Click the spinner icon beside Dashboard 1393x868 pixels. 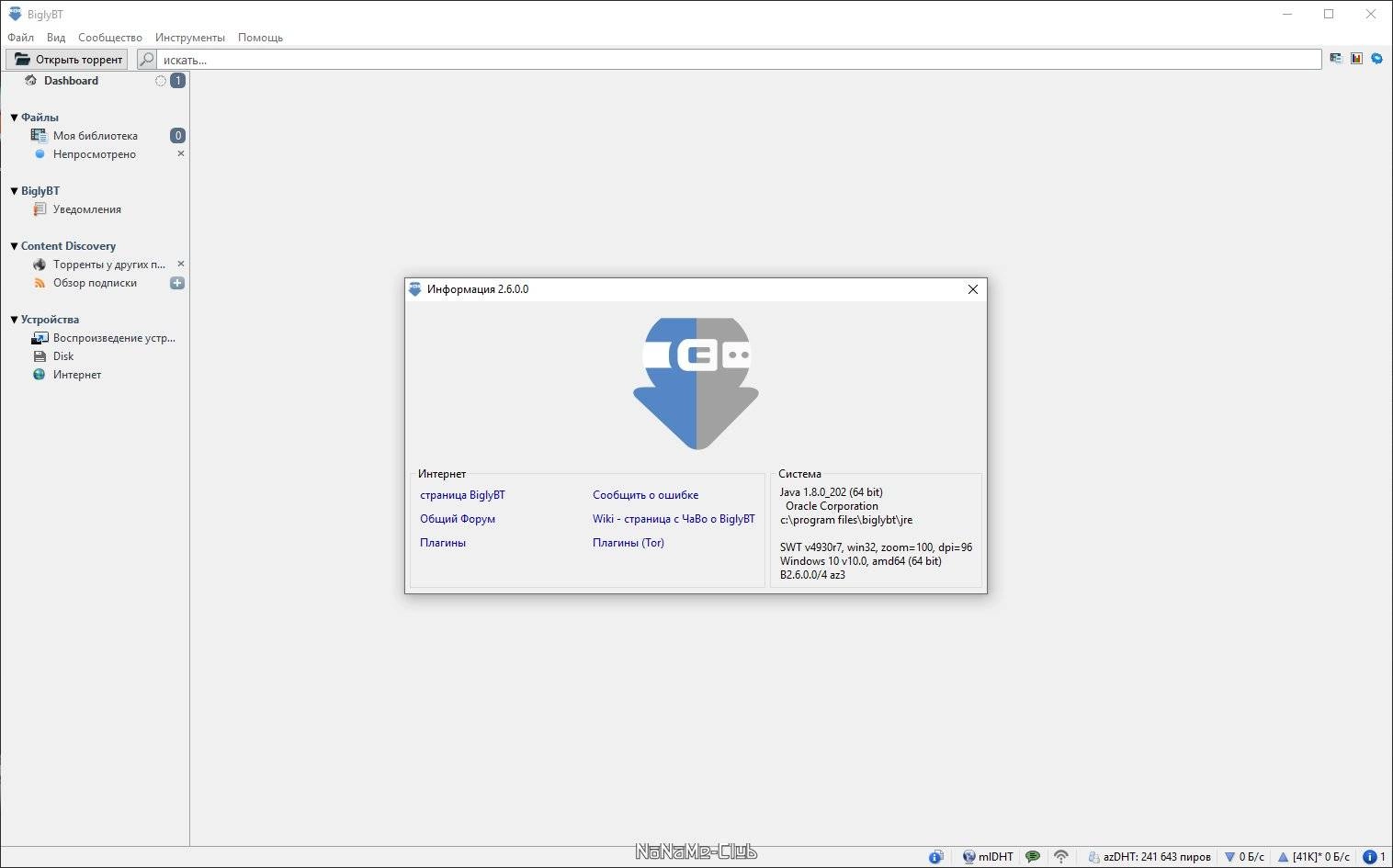point(161,81)
